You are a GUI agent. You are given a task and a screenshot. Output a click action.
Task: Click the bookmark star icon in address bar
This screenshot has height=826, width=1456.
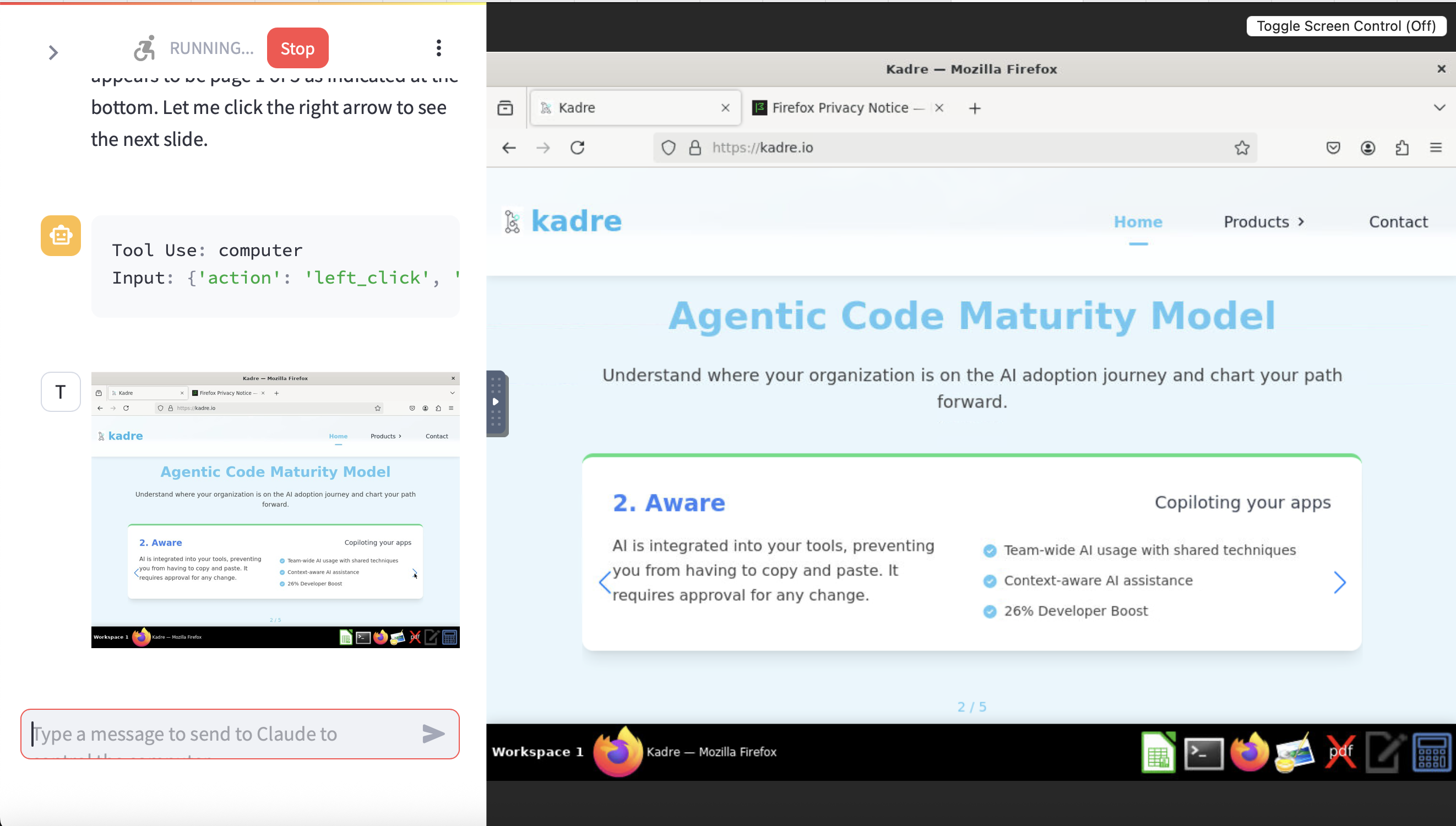(1242, 148)
